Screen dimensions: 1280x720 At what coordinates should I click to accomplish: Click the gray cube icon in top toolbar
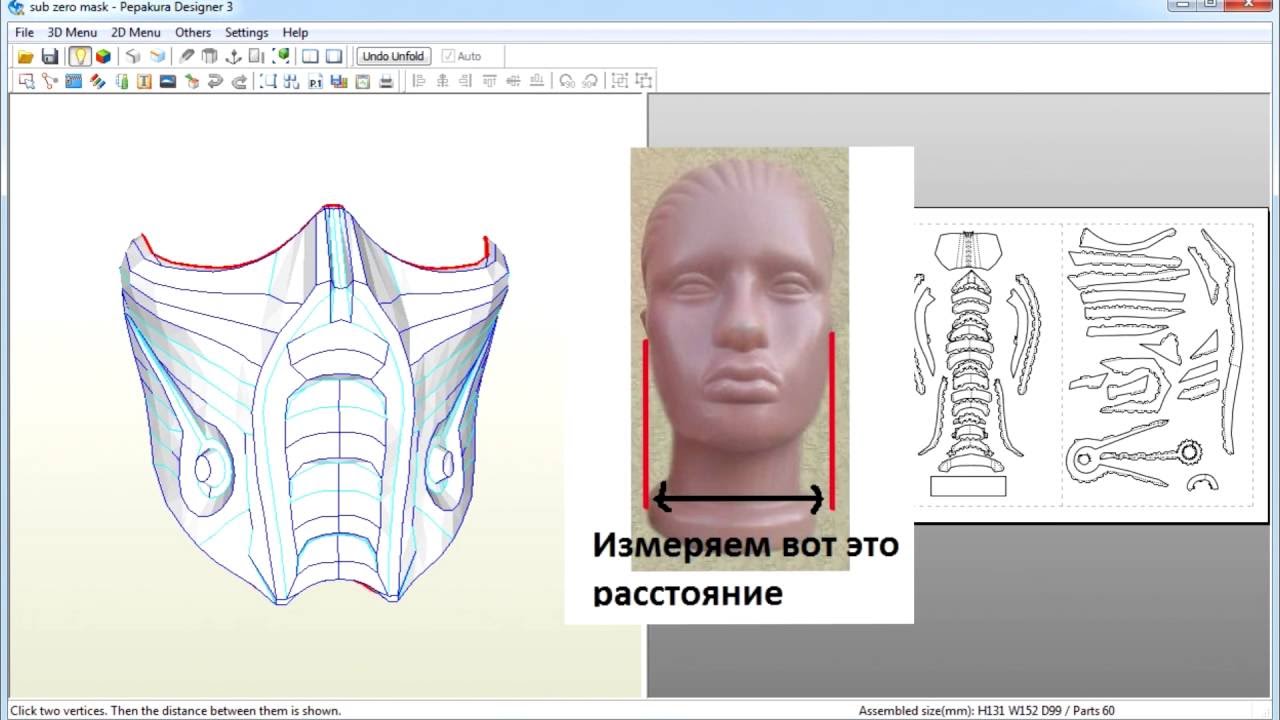click(133, 56)
